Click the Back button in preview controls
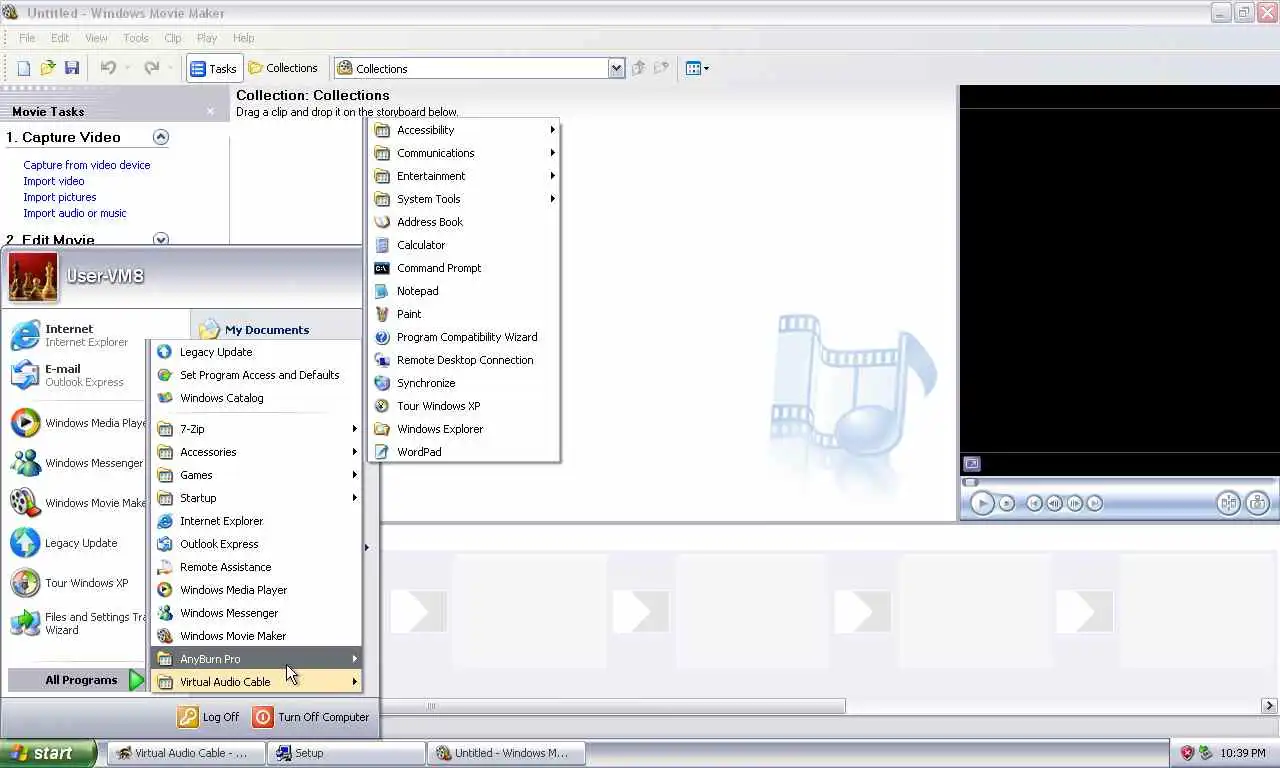Viewport: 1280px width, 768px height. [x=1035, y=504]
